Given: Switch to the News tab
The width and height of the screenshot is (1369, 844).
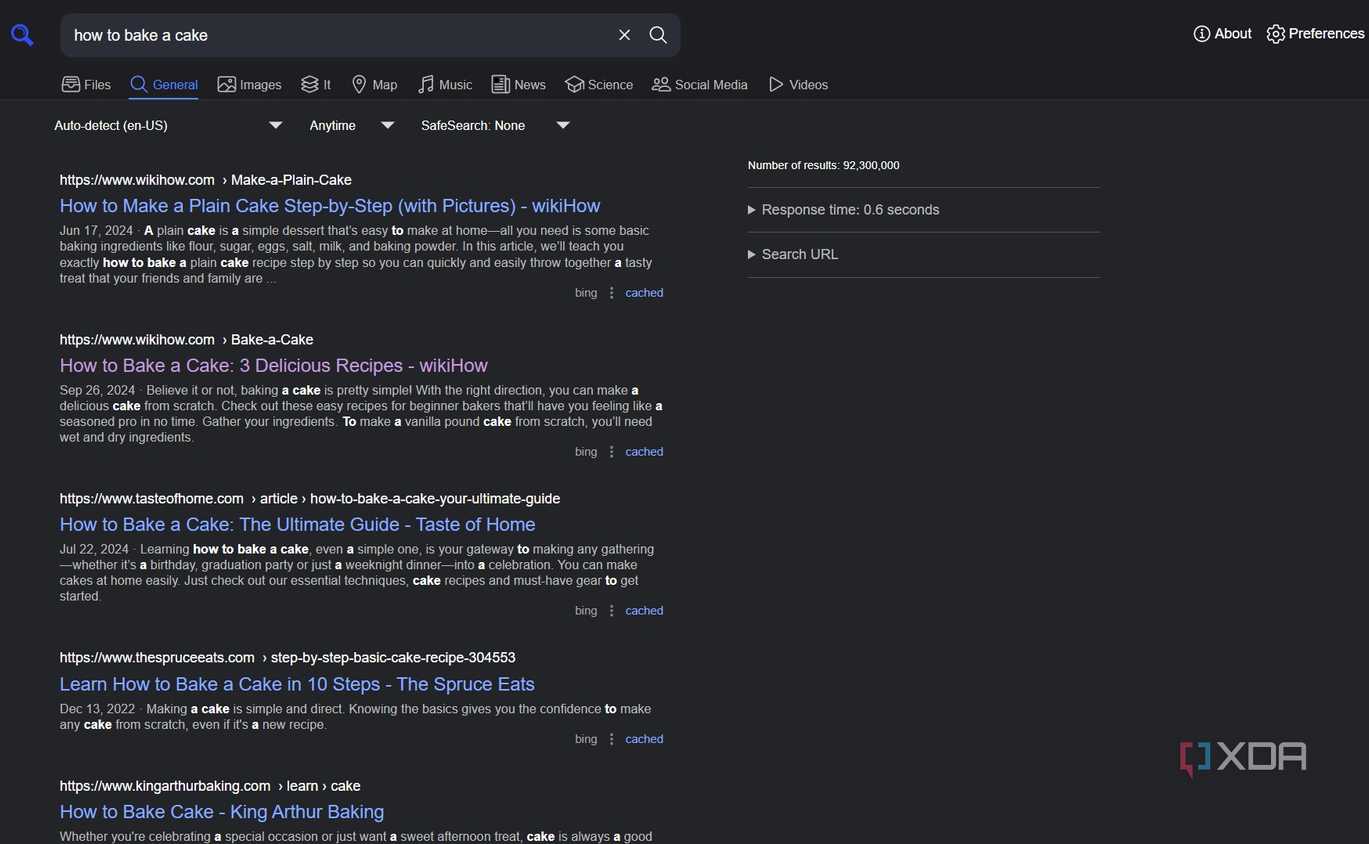Looking at the screenshot, I should 518,84.
